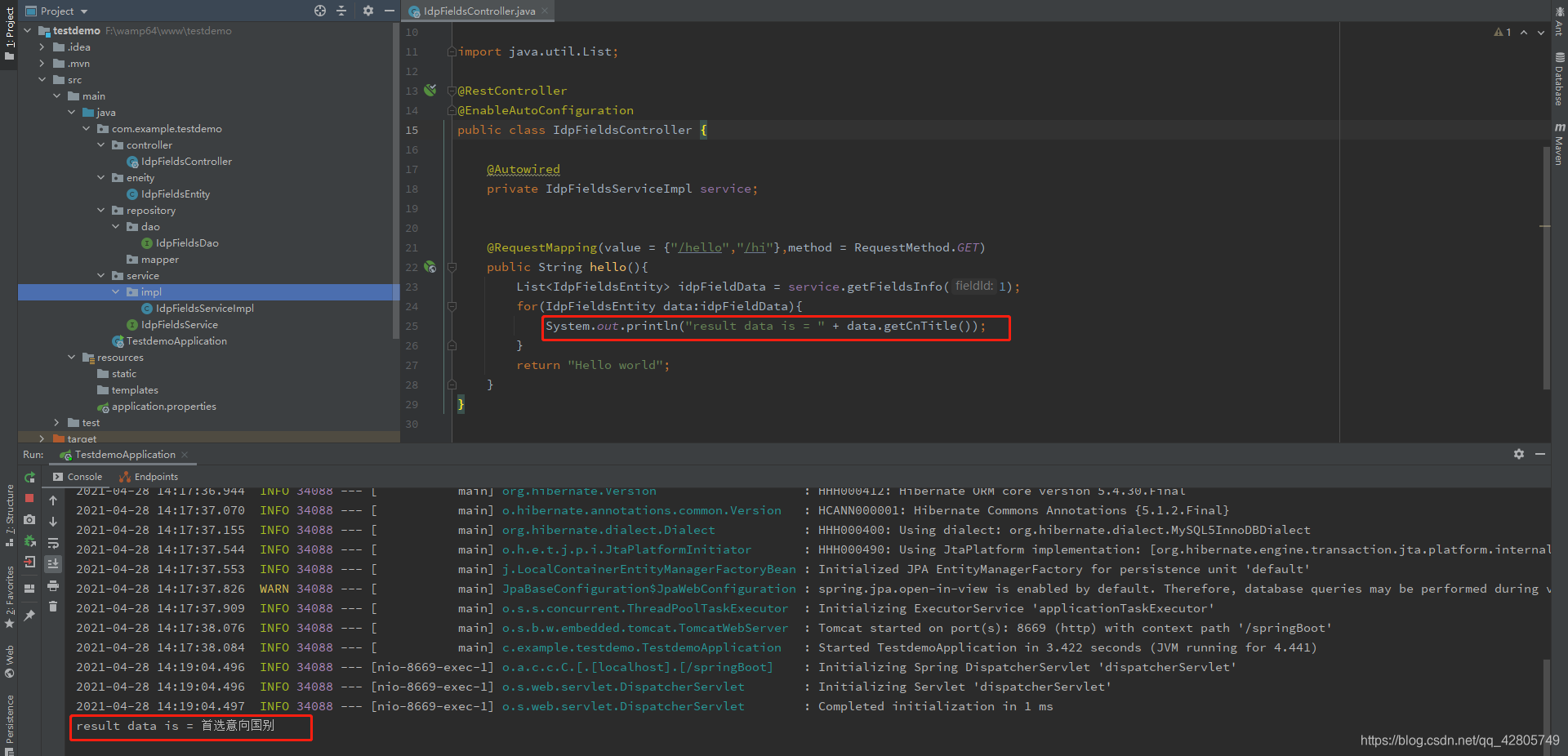Click the gutter icon on line 22
This screenshot has height=756, width=1568.
tap(430, 267)
